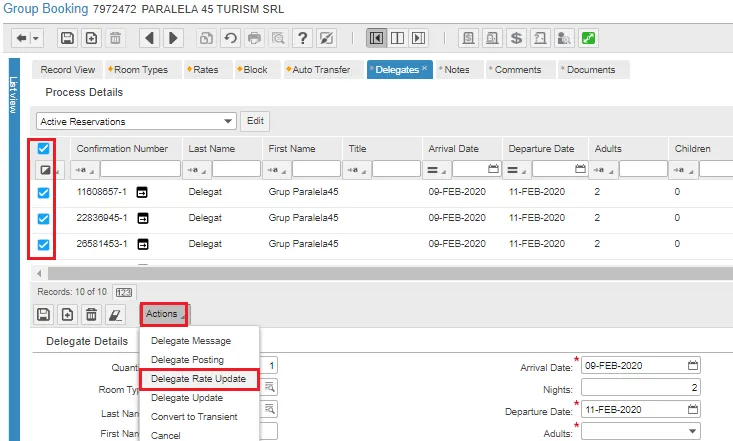
Task: Click the List view vertical side label
Action: pyautogui.click(x=14, y=95)
